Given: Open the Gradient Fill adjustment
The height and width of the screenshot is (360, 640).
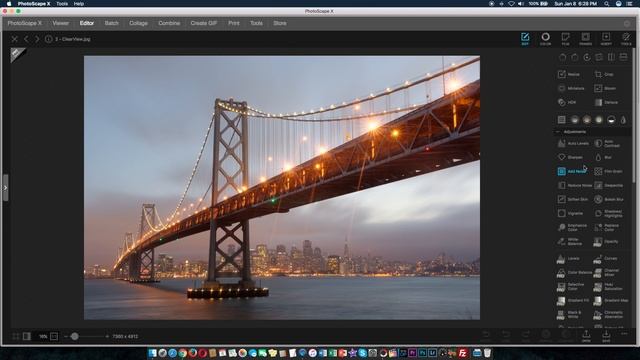Looking at the screenshot, I should point(573,300).
